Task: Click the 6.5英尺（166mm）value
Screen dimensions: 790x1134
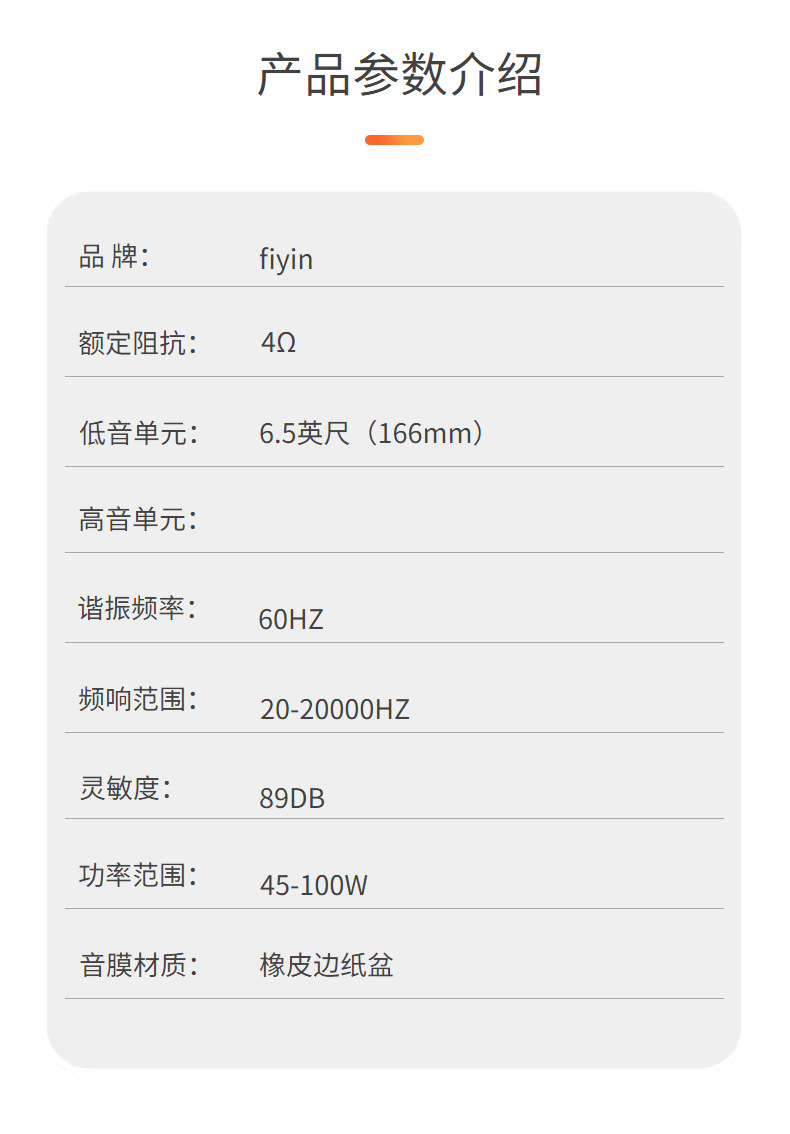Action: pyautogui.click(x=372, y=434)
